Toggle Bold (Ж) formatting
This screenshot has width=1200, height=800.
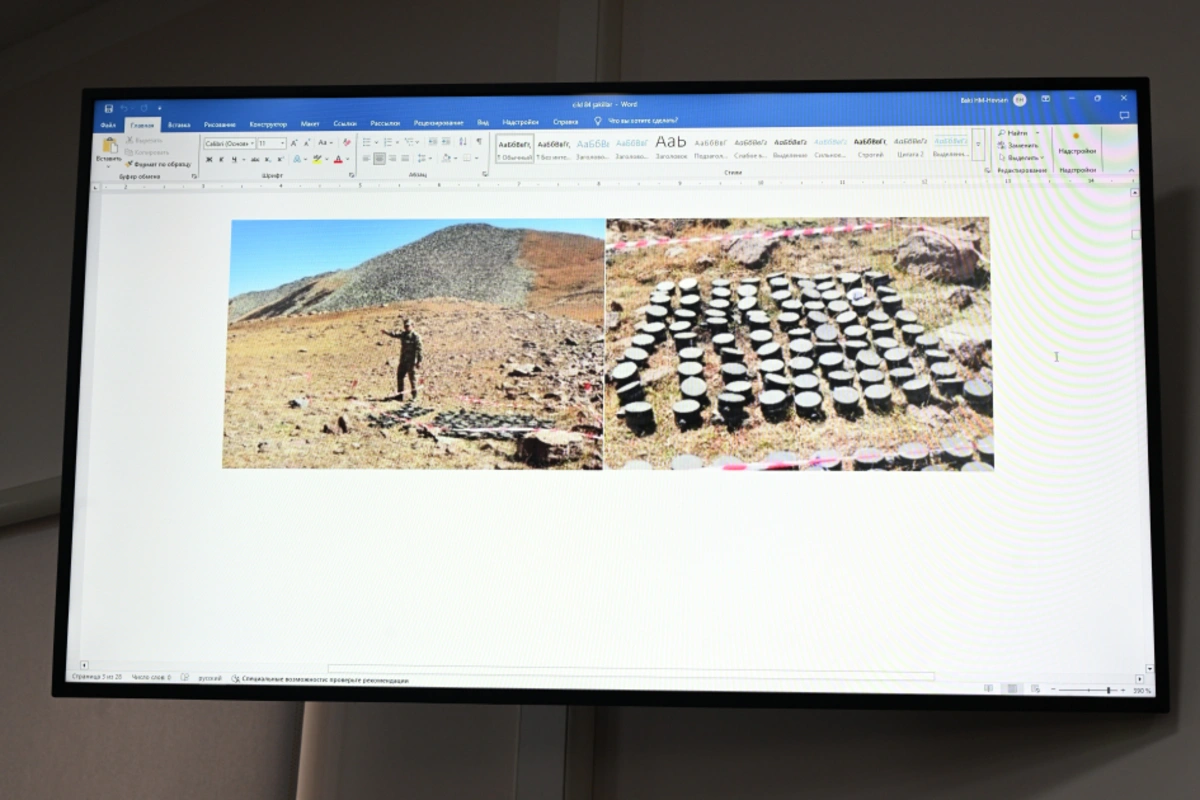[x=209, y=159]
